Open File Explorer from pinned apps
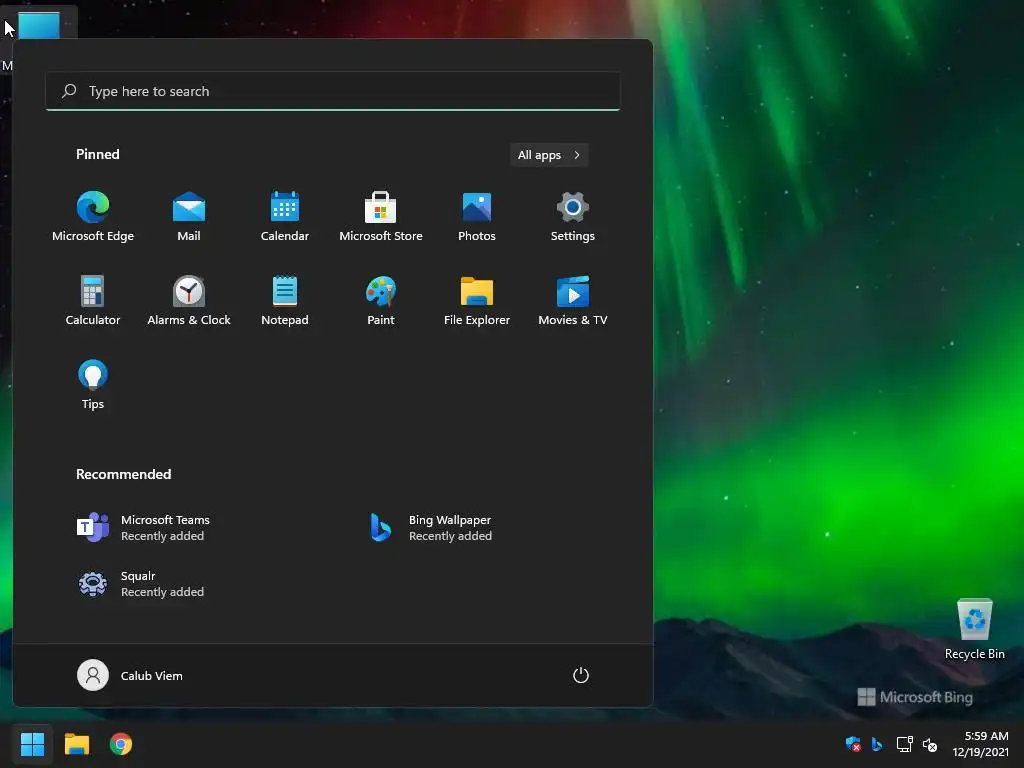Image resolution: width=1024 pixels, height=768 pixels. (477, 300)
